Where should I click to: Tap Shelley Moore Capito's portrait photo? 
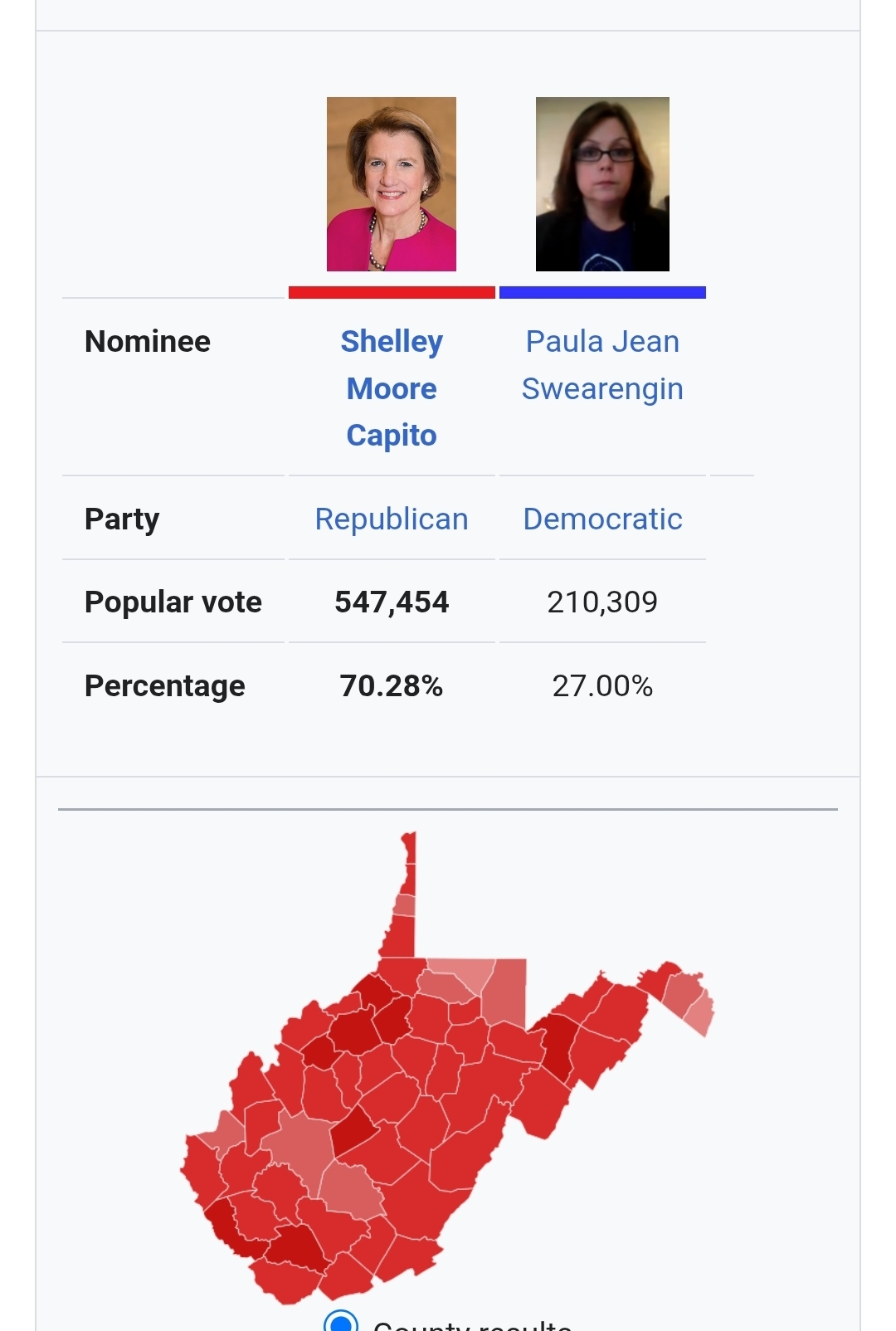coord(392,184)
